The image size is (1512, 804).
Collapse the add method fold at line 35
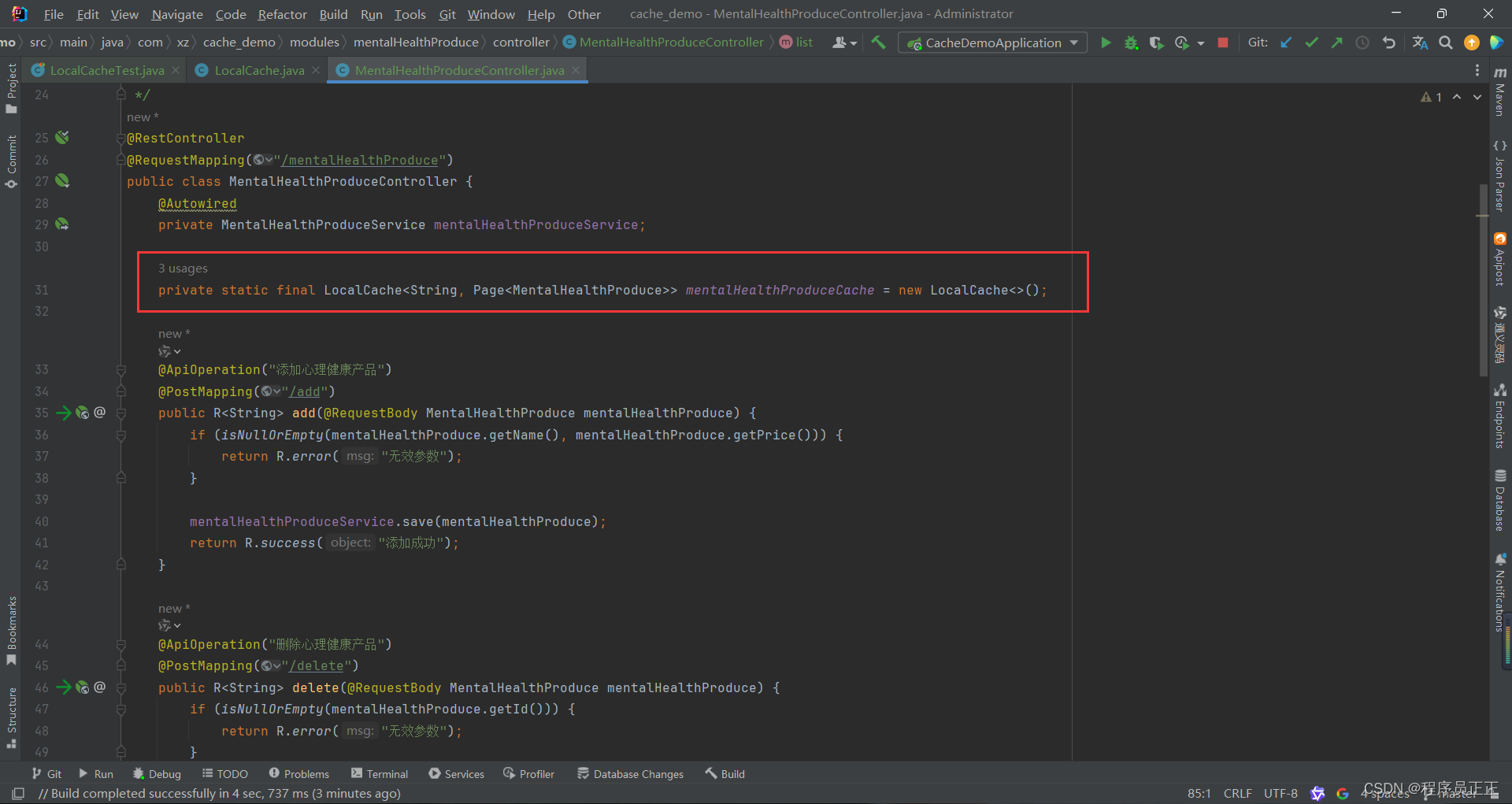pyautogui.click(x=121, y=413)
